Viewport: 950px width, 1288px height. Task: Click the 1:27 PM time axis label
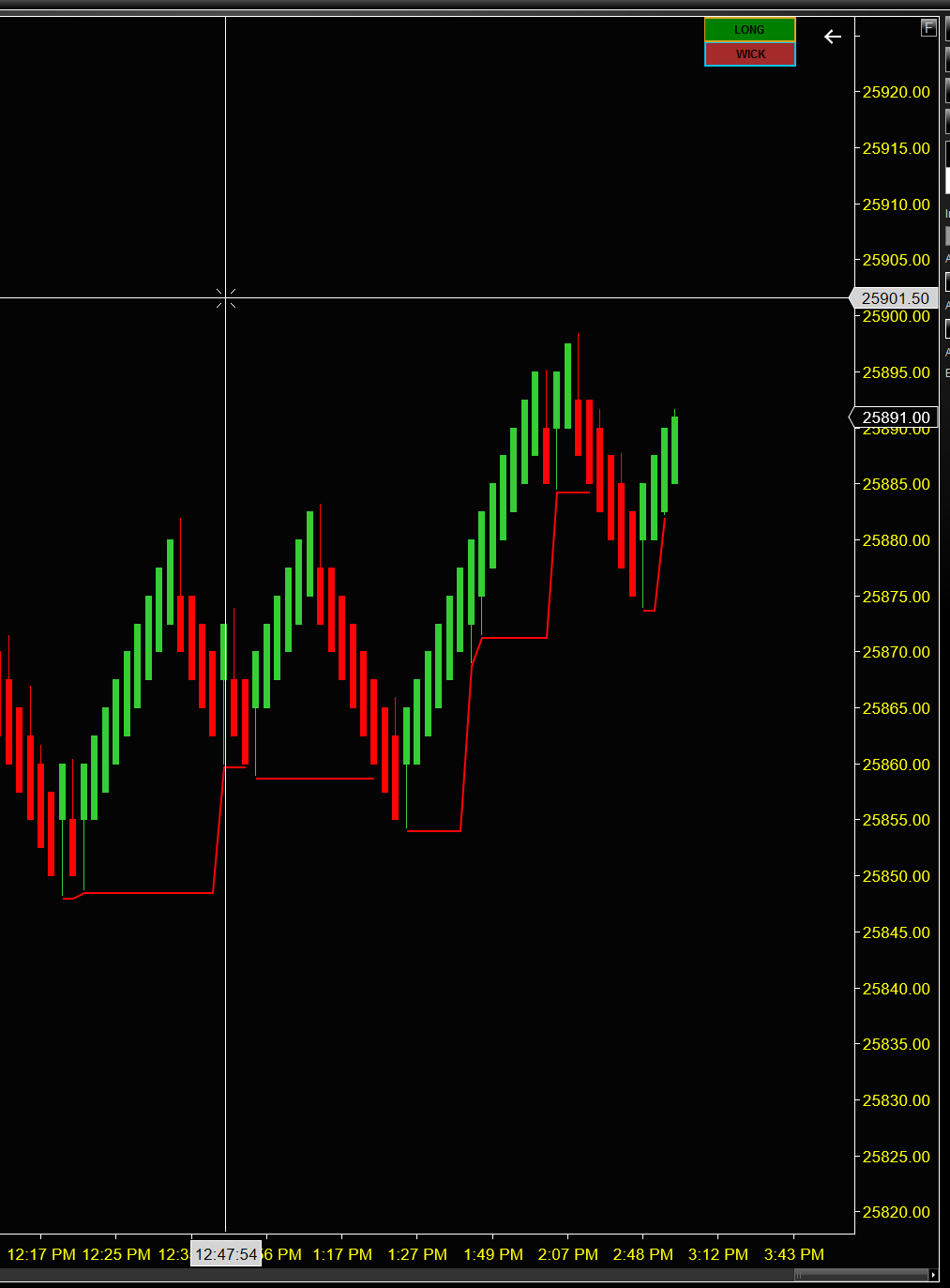click(417, 1254)
